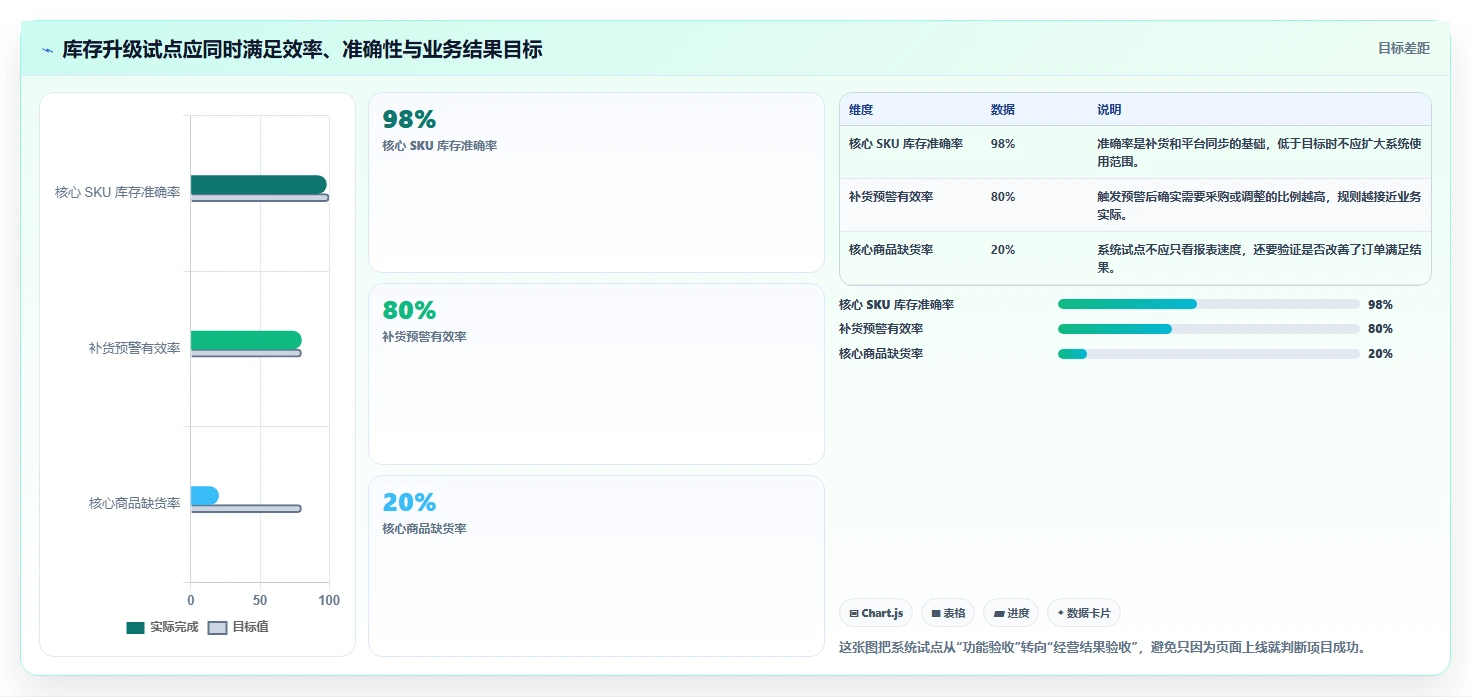This screenshot has height=697, width=1471.
Task: Click the 98% data card
Action: [596, 182]
